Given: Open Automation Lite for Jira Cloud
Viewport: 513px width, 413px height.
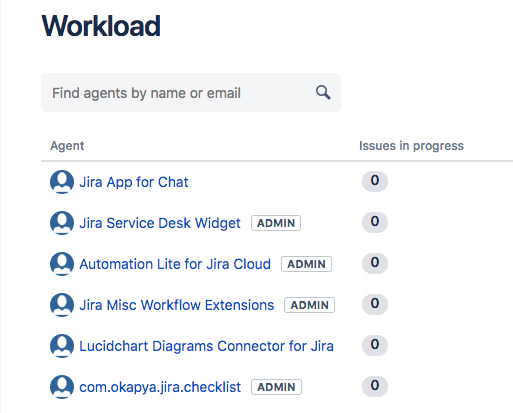Looking at the screenshot, I should pos(175,264).
